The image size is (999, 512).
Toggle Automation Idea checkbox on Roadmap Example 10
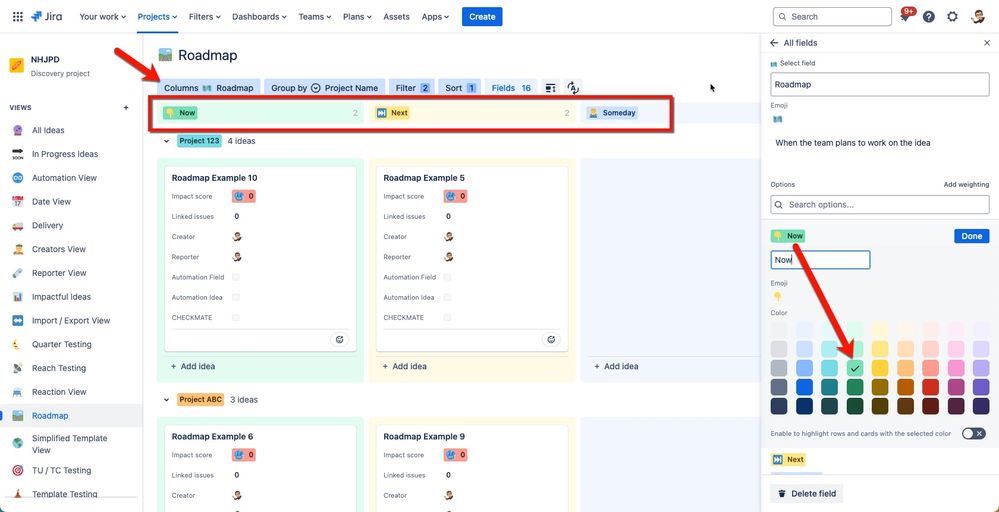point(236,297)
